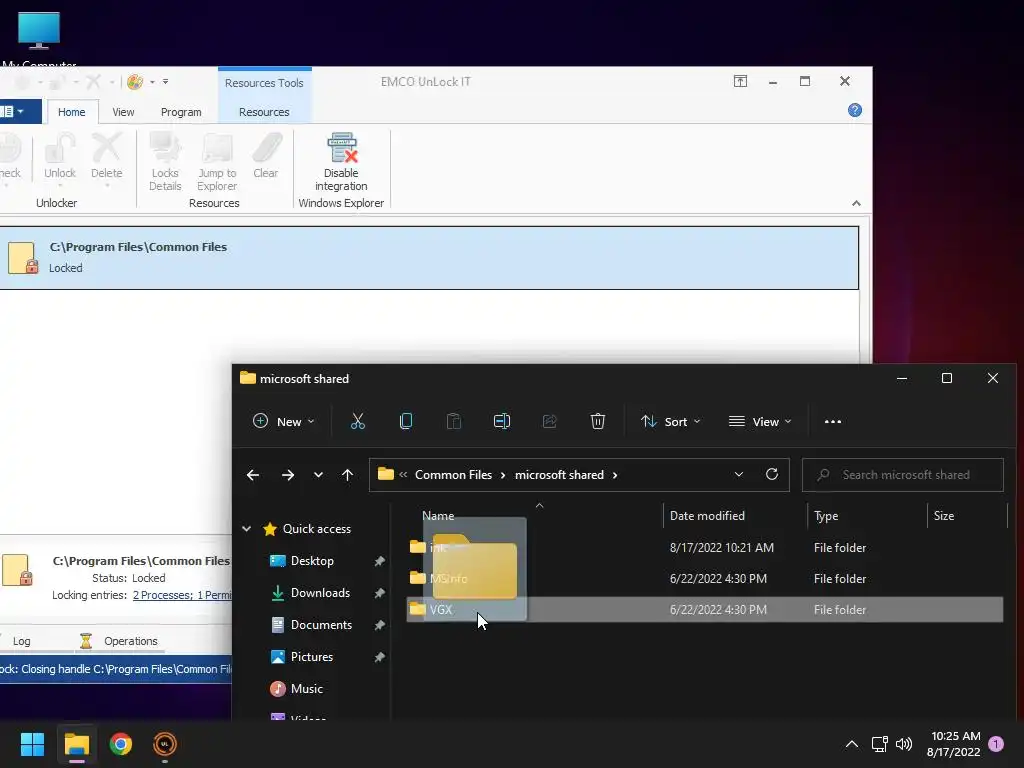
Task: Open Documents in Quick access
Action: coord(321,625)
